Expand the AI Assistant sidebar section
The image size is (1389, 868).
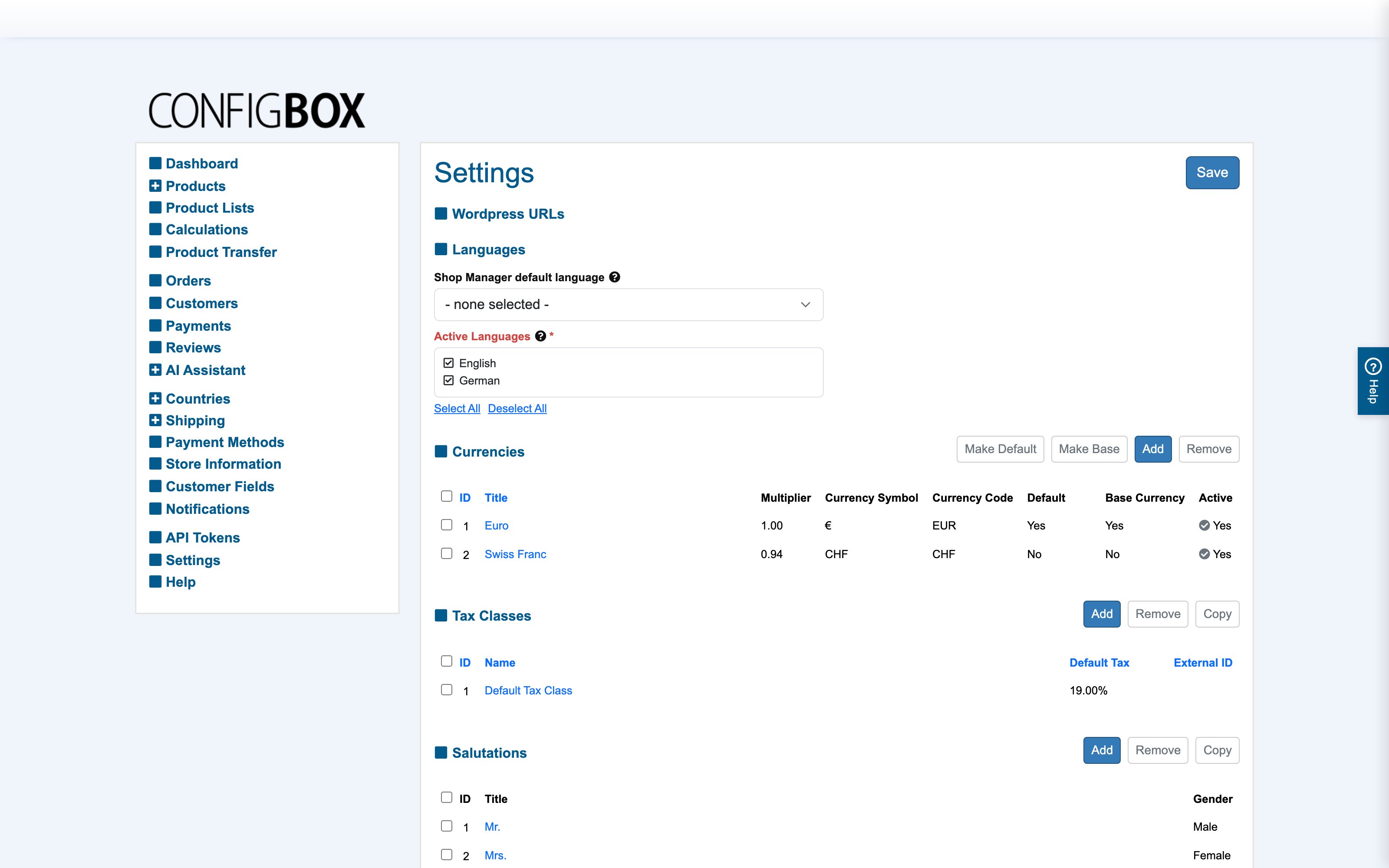pos(155,370)
